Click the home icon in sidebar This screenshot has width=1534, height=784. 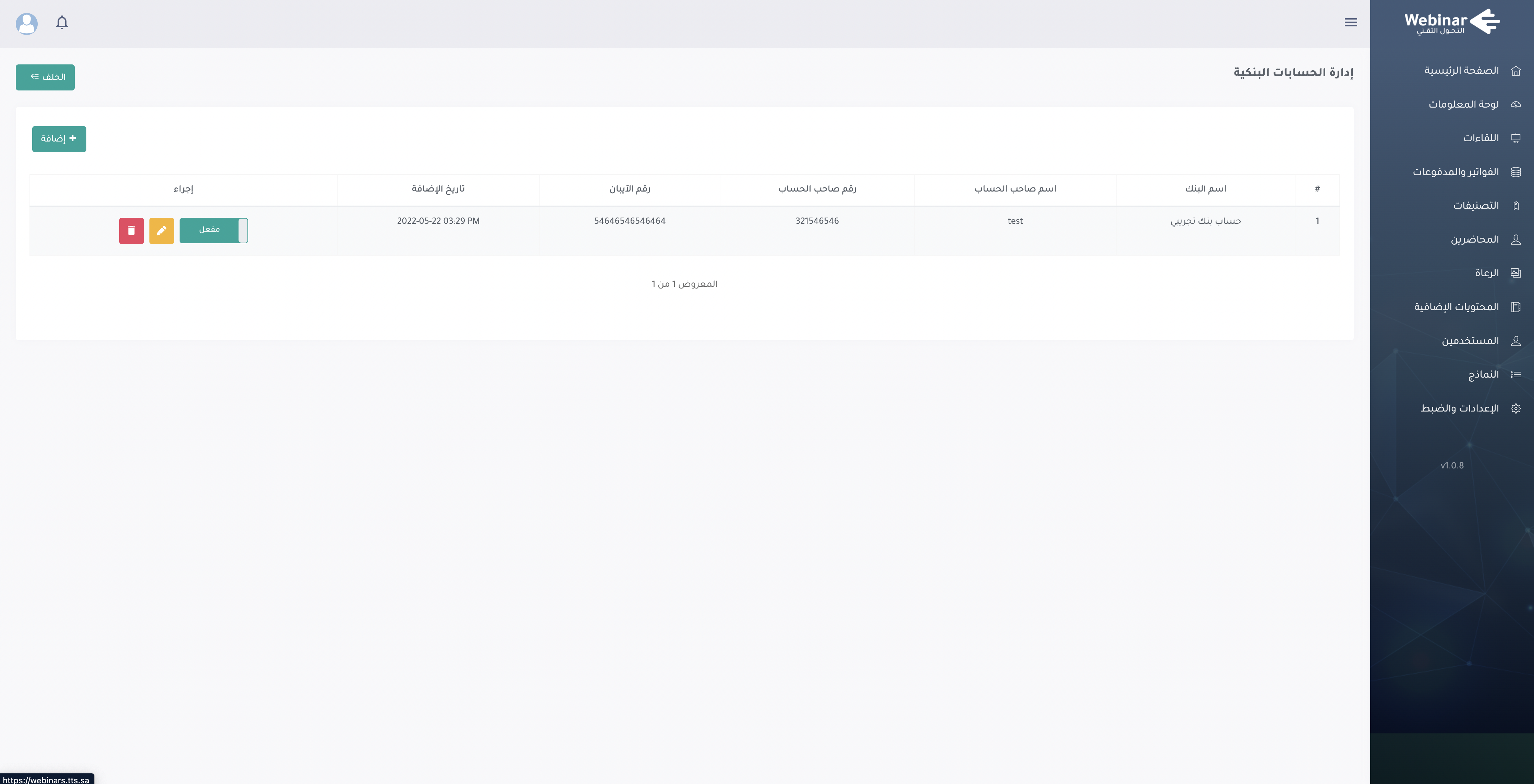tap(1516, 71)
